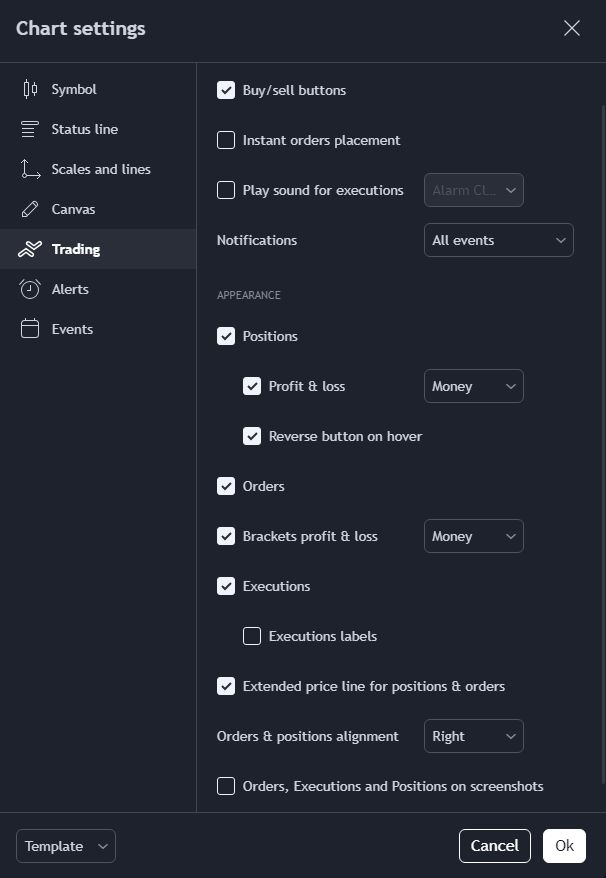The image size is (606, 878).
Task: Click the Scales and lines axis icon
Action: (x=30, y=169)
